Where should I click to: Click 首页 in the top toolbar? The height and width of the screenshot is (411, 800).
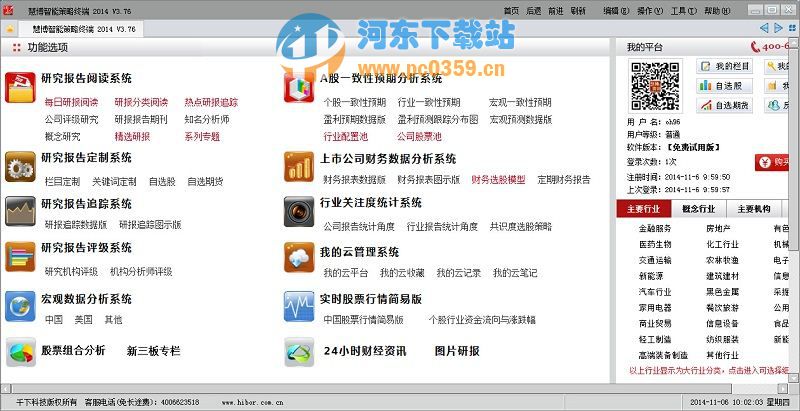pos(511,11)
